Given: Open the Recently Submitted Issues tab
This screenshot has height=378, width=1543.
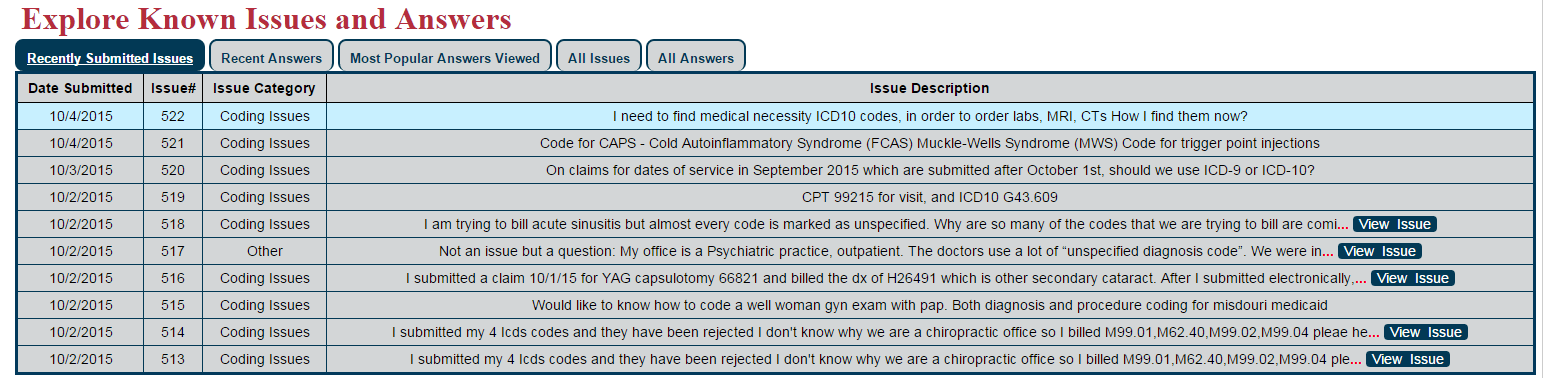Looking at the screenshot, I should click(110, 57).
